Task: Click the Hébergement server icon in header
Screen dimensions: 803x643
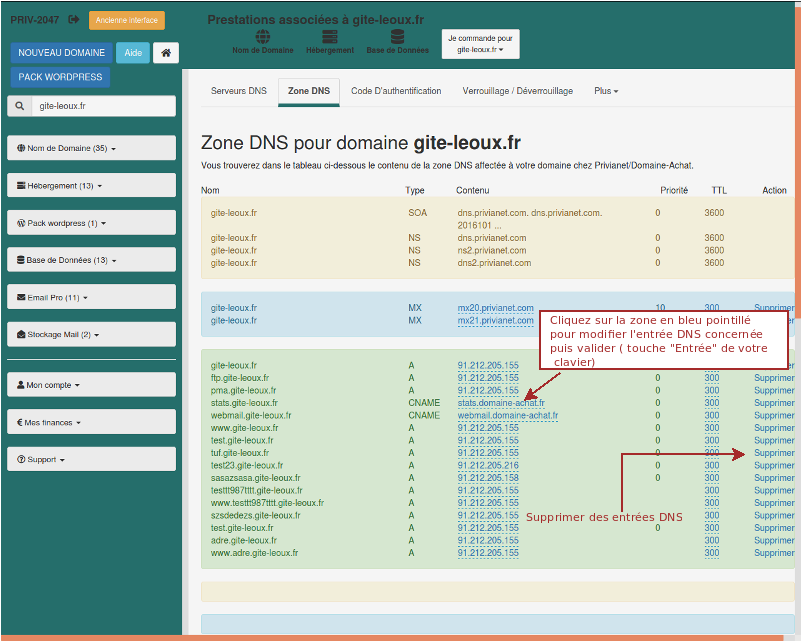Action: (x=330, y=37)
